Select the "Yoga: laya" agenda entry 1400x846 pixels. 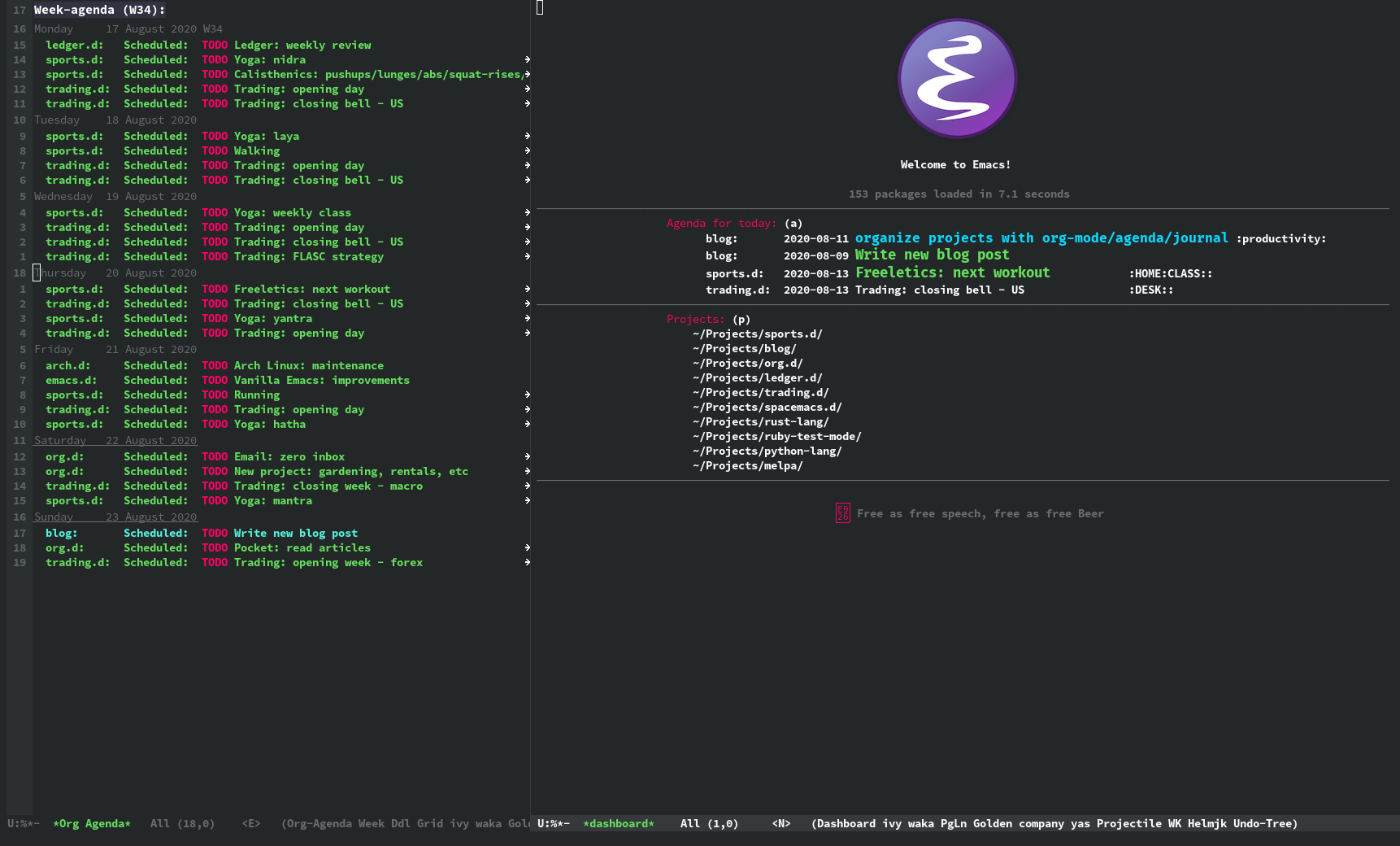(267, 136)
